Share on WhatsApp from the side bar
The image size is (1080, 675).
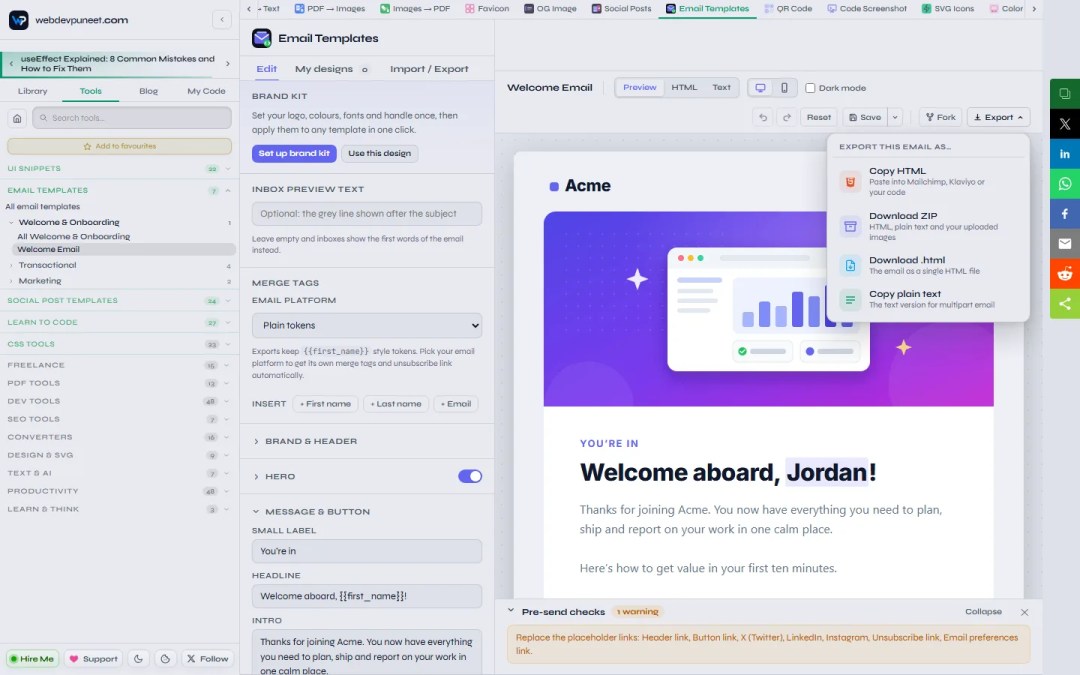(1065, 184)
